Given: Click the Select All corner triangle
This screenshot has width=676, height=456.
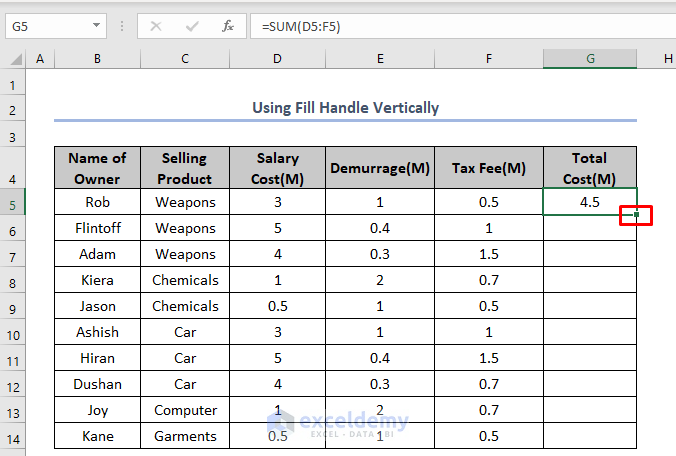Looking at the screenshot, I should click(16, 59).
